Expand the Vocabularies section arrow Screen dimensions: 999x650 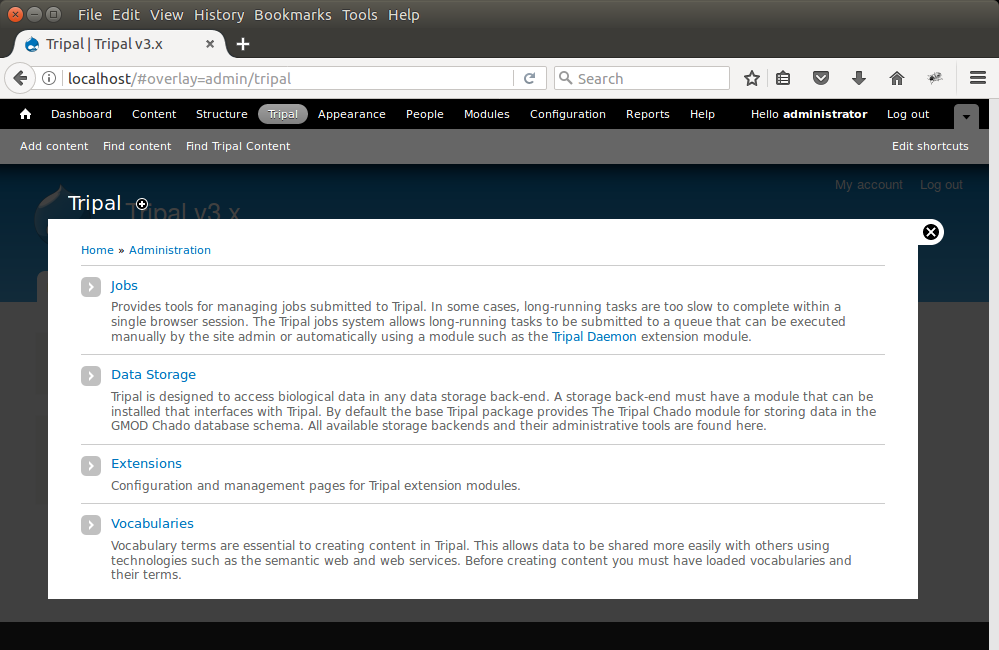[91, 525]
